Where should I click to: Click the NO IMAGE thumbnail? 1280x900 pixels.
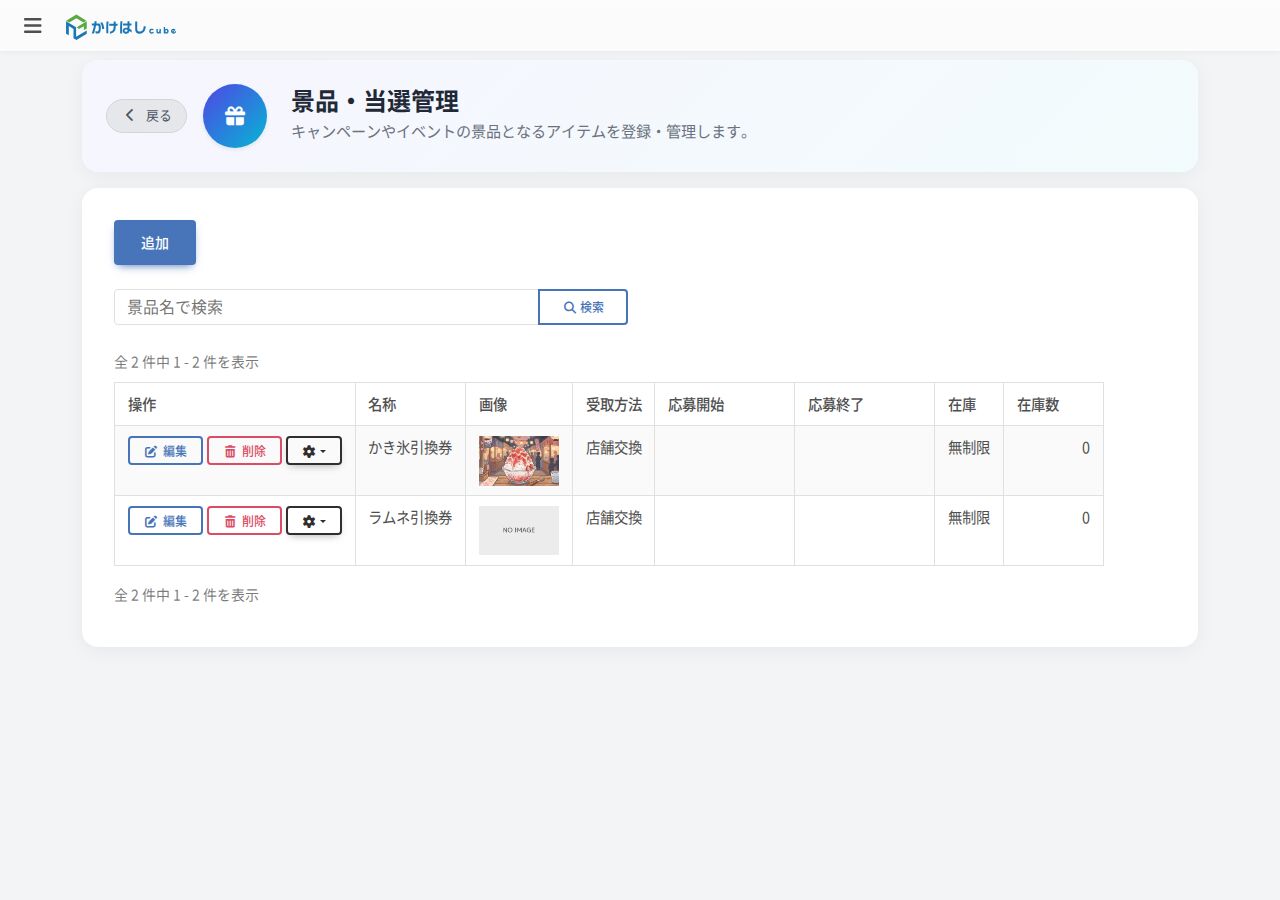tap(519, 530)
